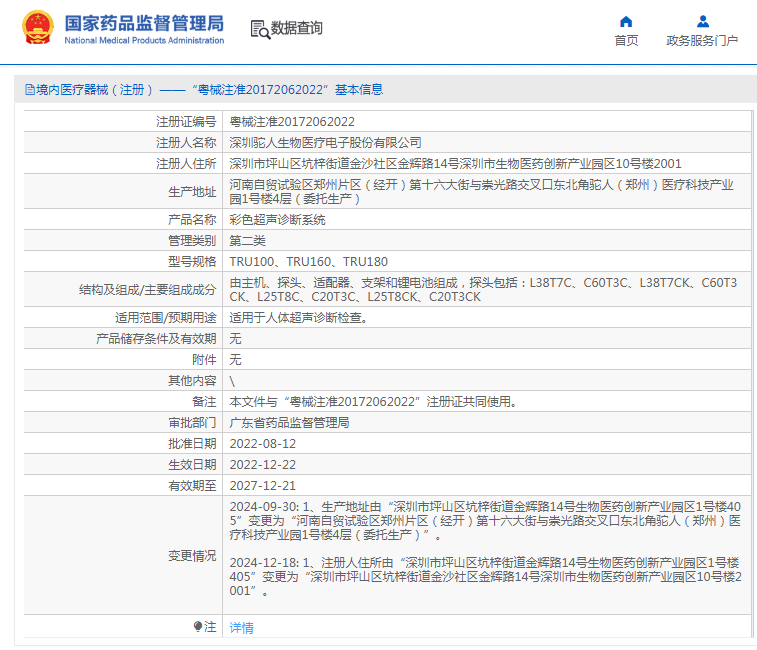Click the 适用范围/预期用途 label
Image resolution: width=757 pixels, height=650 pixels.
[166, 318]
